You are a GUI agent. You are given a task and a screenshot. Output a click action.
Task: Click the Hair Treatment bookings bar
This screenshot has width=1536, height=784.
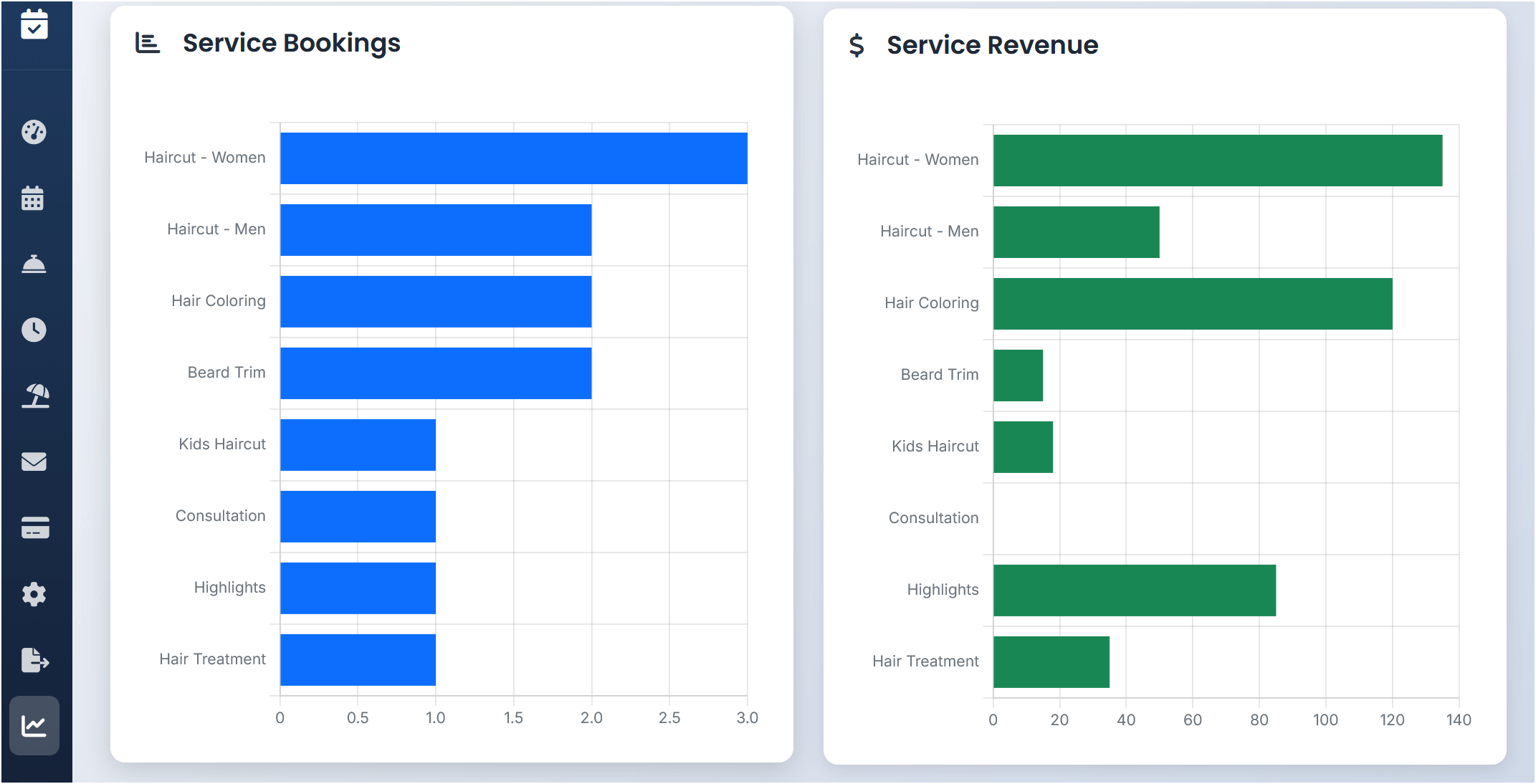coord(358,660)
